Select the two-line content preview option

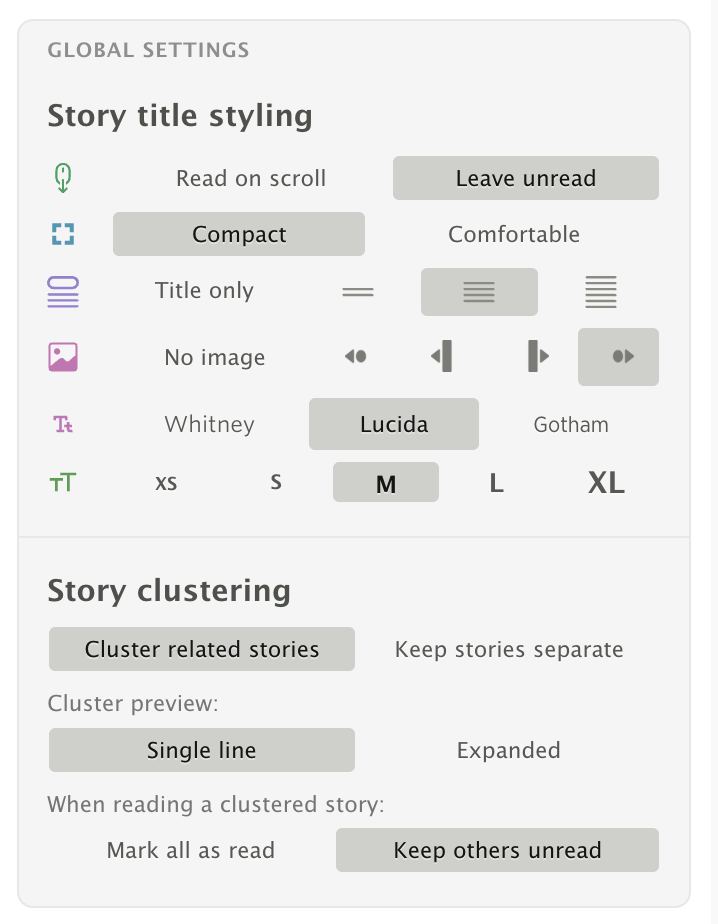[357, 291]
